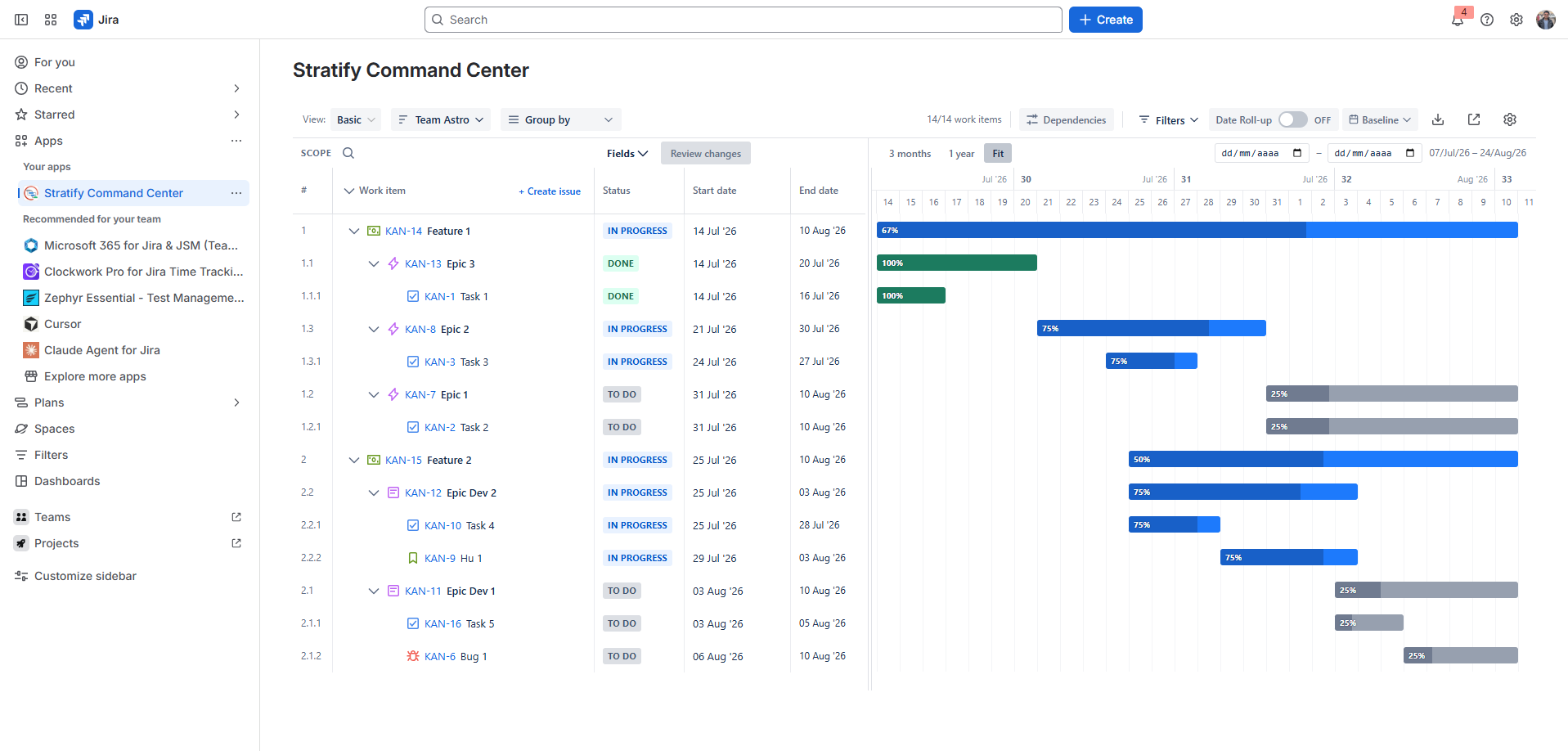Viewport: 1568px width, 751px height.
Task: Open more options for Apps section
Action: [x=236, y=141]
